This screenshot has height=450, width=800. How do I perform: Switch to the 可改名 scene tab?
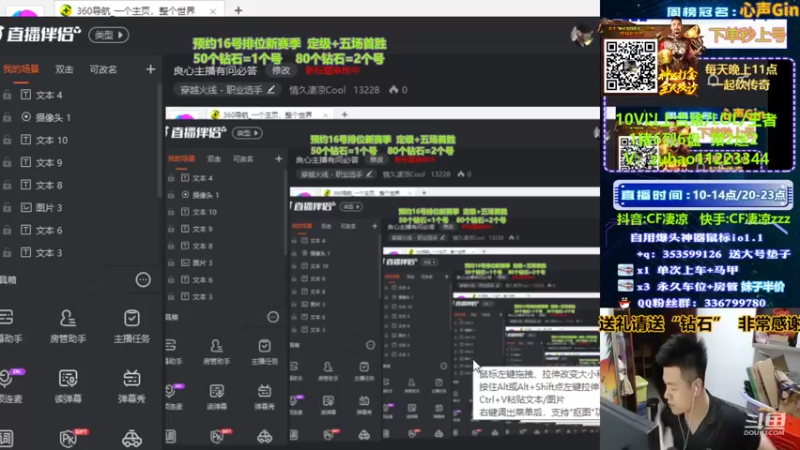point(103,69)
